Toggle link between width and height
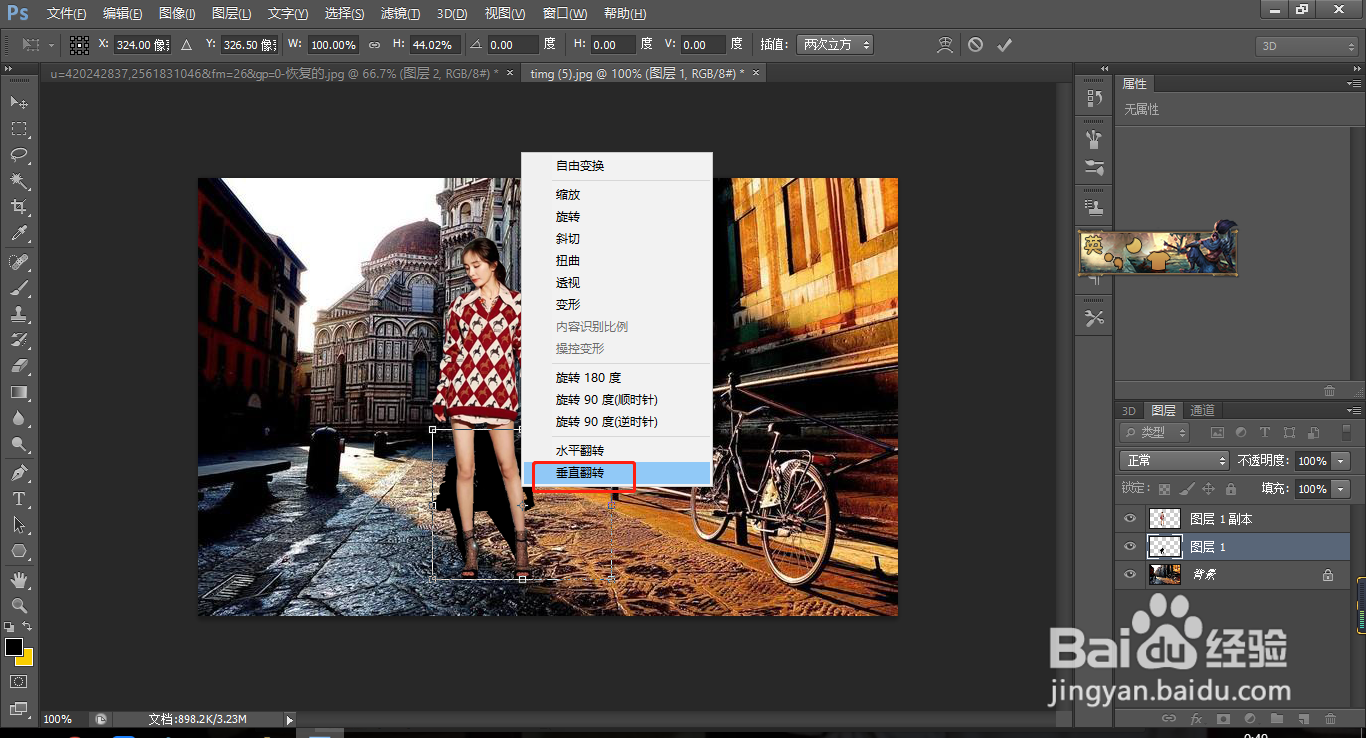The width and height of the screenshot is (1366, 738). click(375, 45)
